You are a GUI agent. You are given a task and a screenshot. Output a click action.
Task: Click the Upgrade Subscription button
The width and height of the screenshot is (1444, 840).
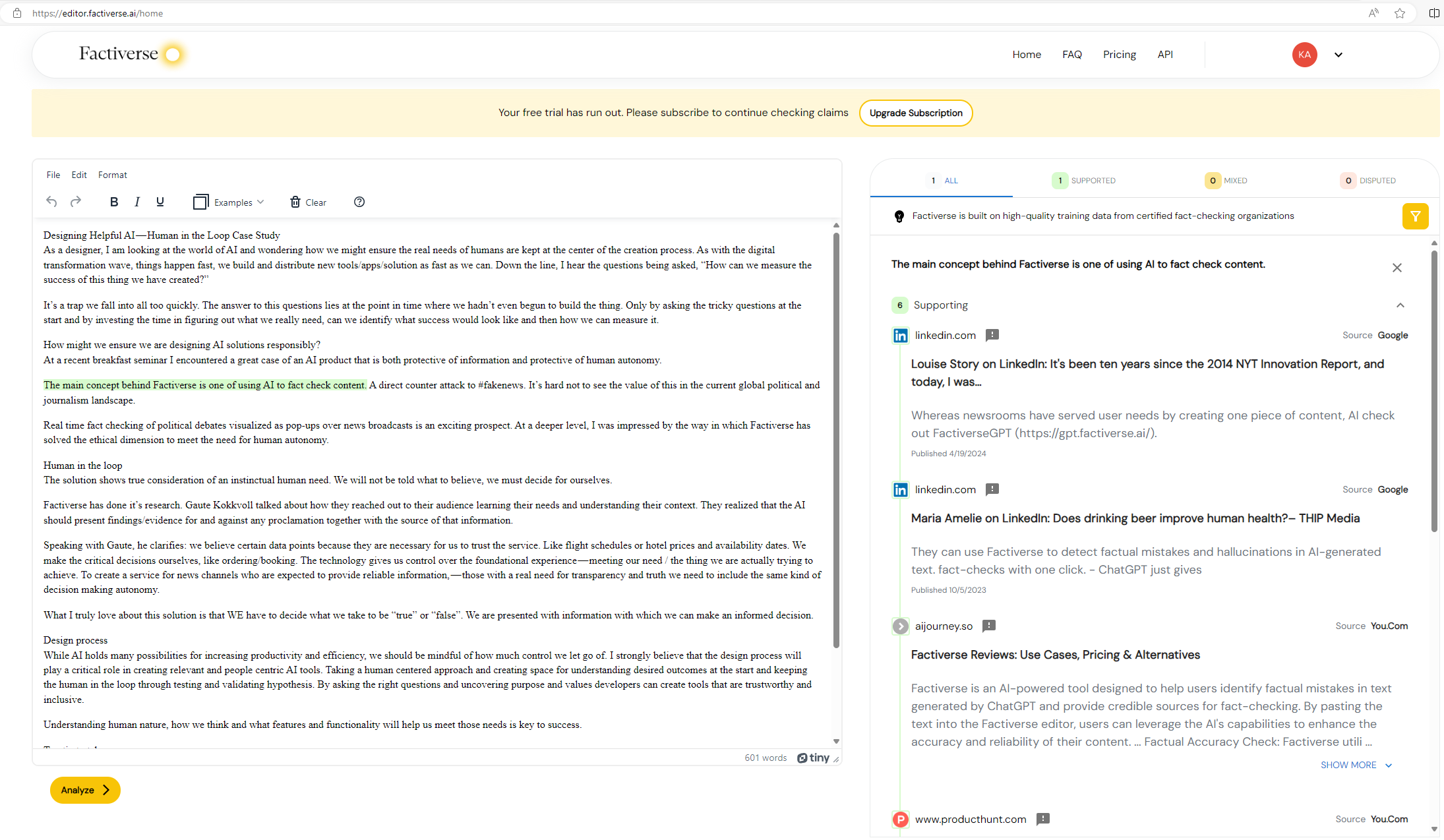(915, 113)
